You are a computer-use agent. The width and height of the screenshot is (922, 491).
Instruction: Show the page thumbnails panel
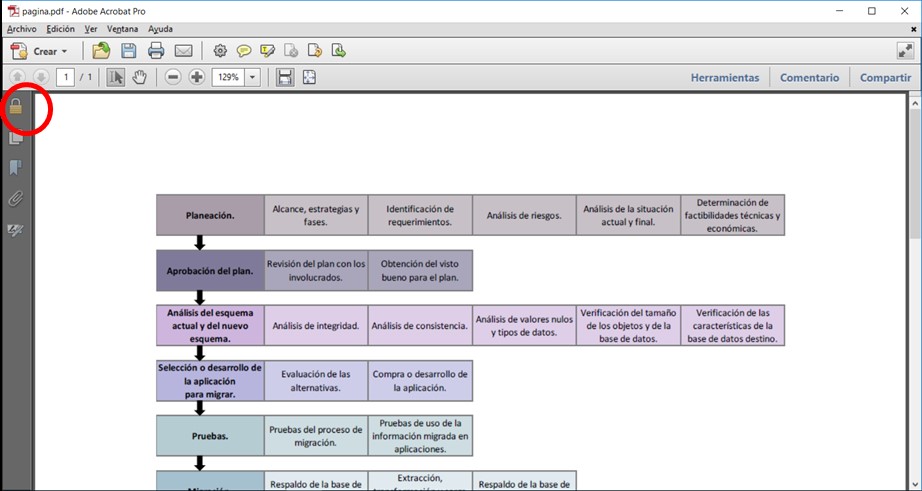click(16, 138)
